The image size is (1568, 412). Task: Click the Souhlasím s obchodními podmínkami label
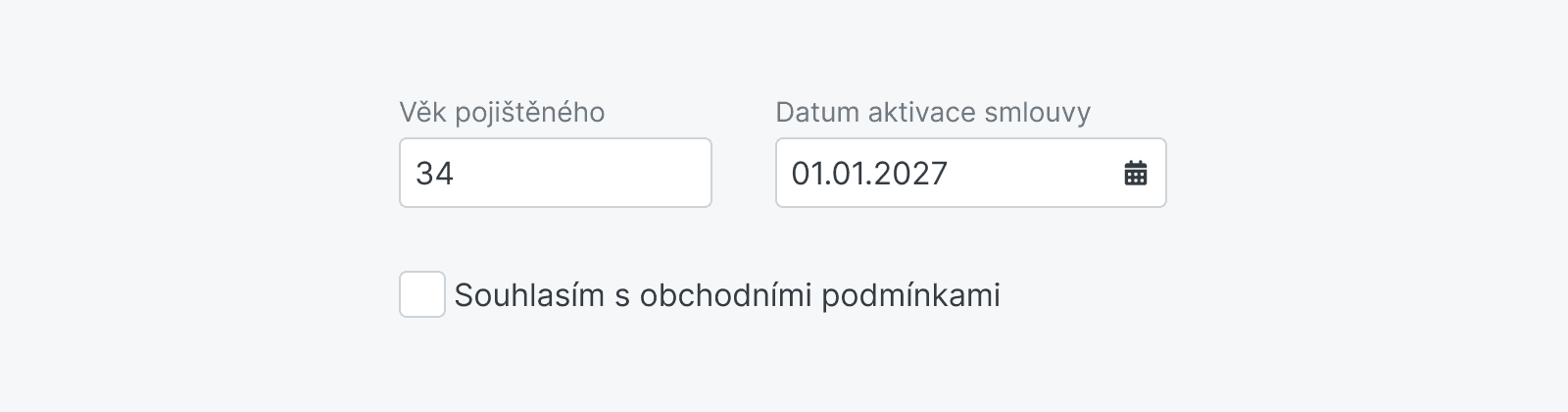click(726, 295)
